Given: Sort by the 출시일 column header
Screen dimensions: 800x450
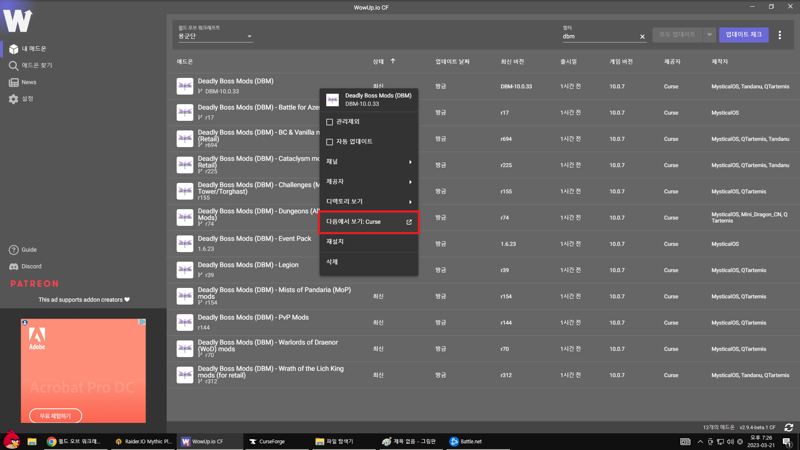Looking at the screenshot, I should tap(568, 62).
